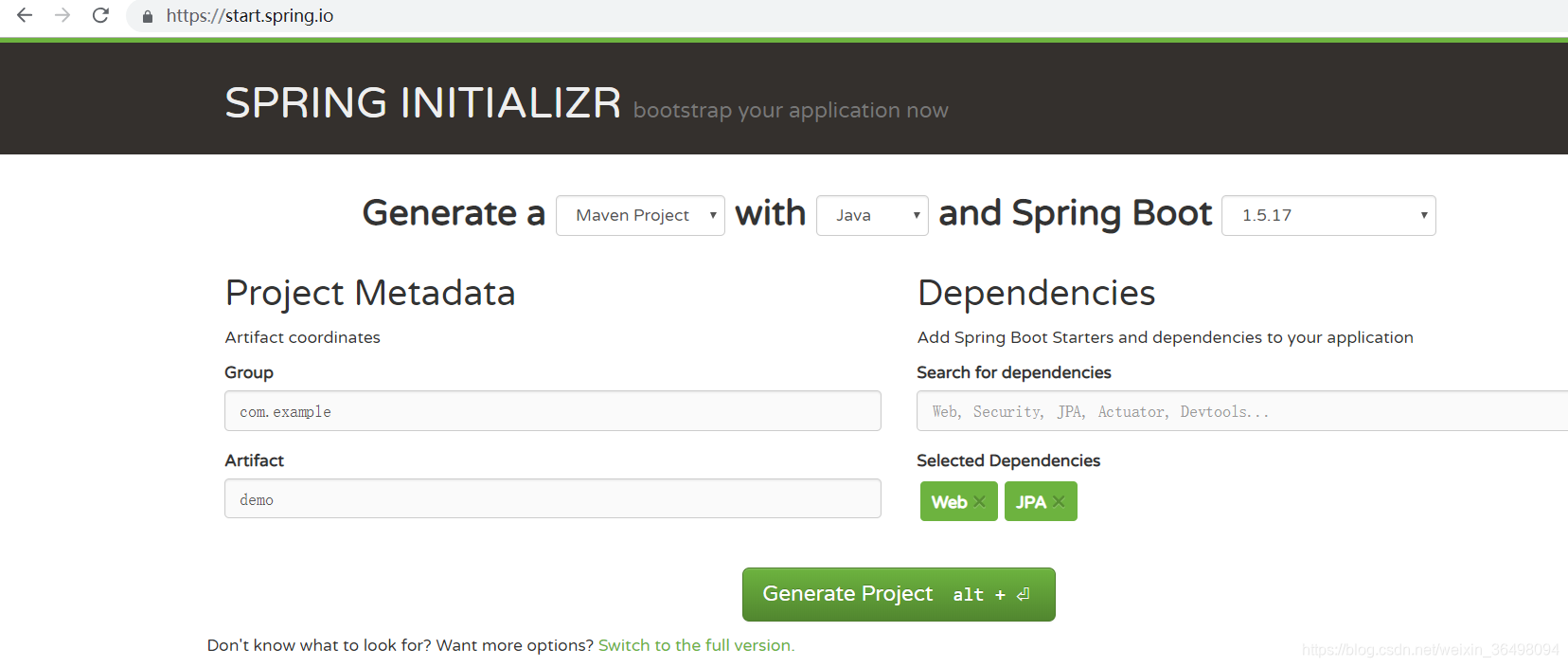Remove the Web dependency via its X
The height and width of the screenshot is (667, 1568).
click(979, 502)
